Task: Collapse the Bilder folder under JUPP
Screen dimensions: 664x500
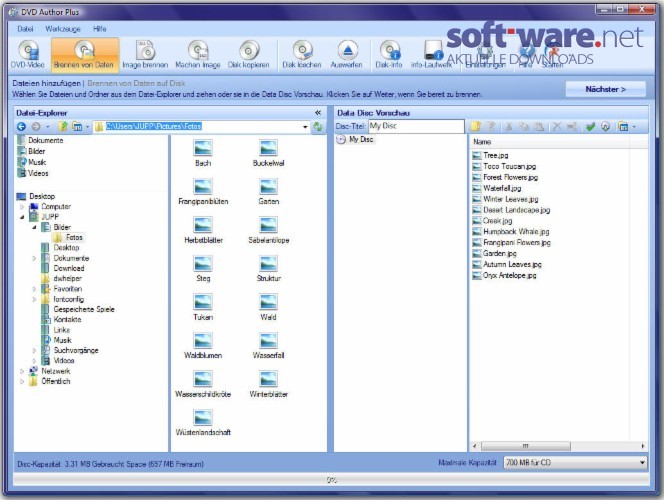Action: pos(34,227)
